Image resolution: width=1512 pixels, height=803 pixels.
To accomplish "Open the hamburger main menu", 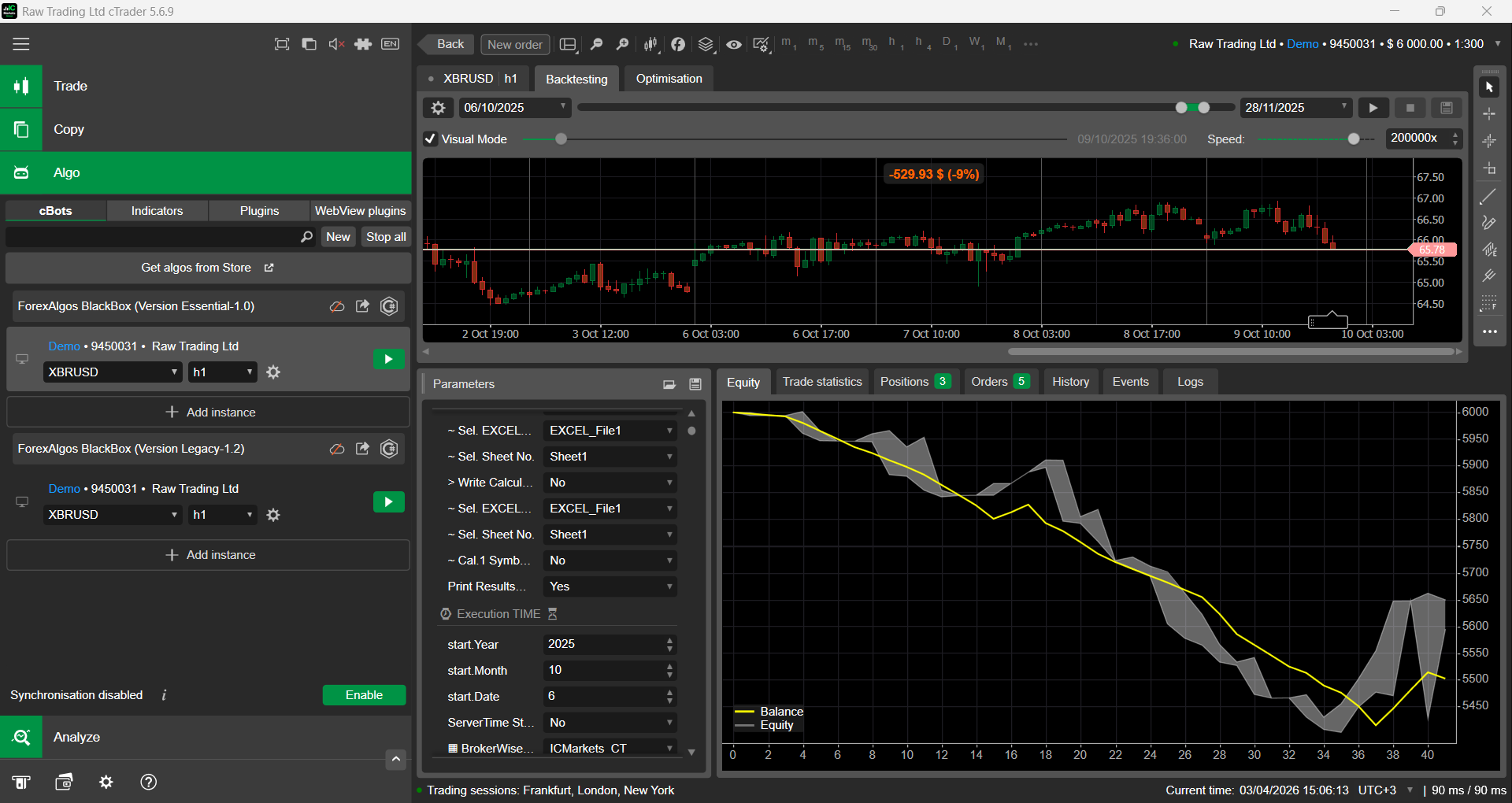I will pyautogui.click(x=21, y=44).
